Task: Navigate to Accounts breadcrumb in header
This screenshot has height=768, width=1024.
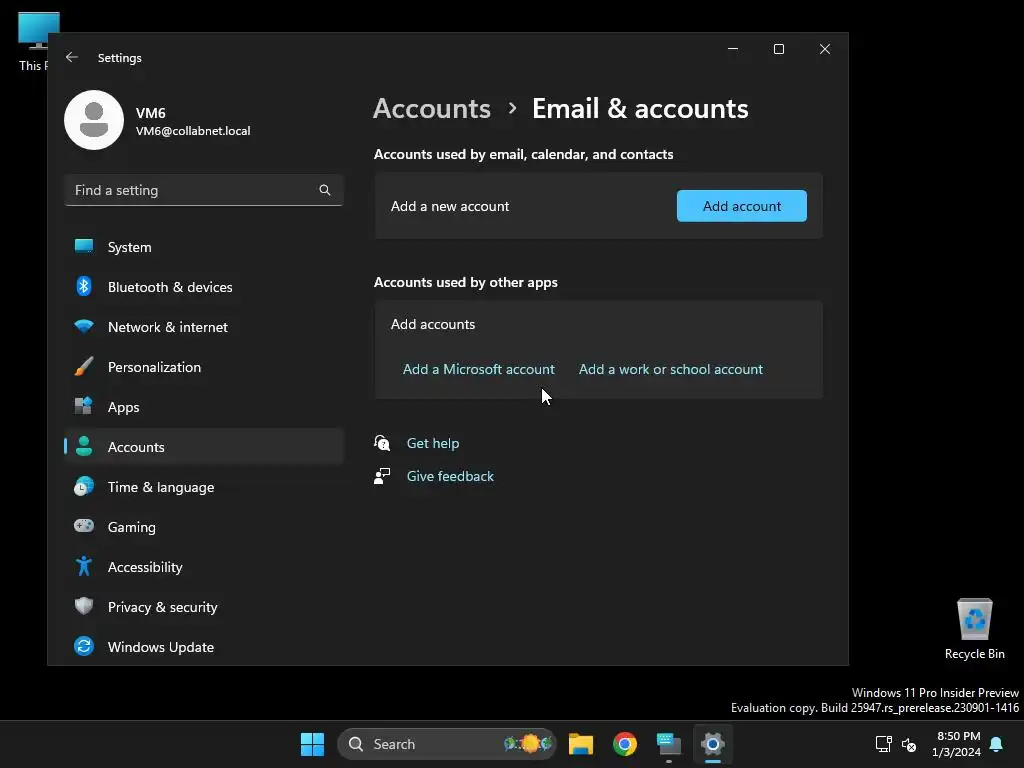Action: click(x=432, y=108)
